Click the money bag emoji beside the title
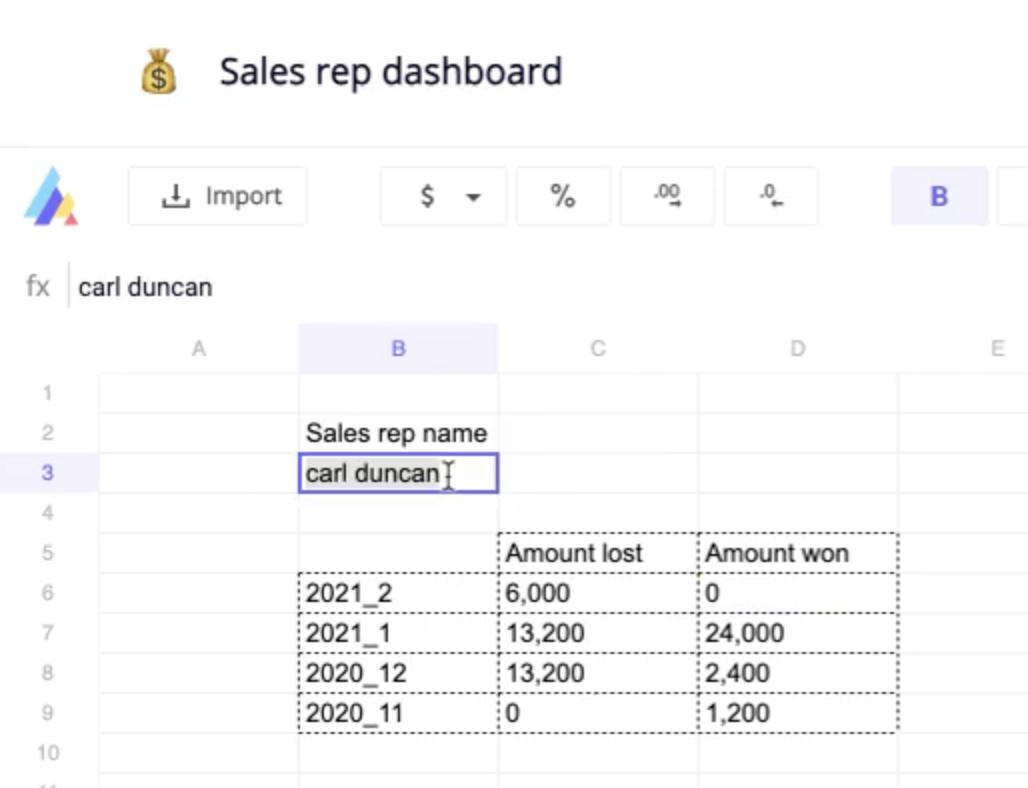This screenshot has height=788, width=1028. tap(158, 71)
